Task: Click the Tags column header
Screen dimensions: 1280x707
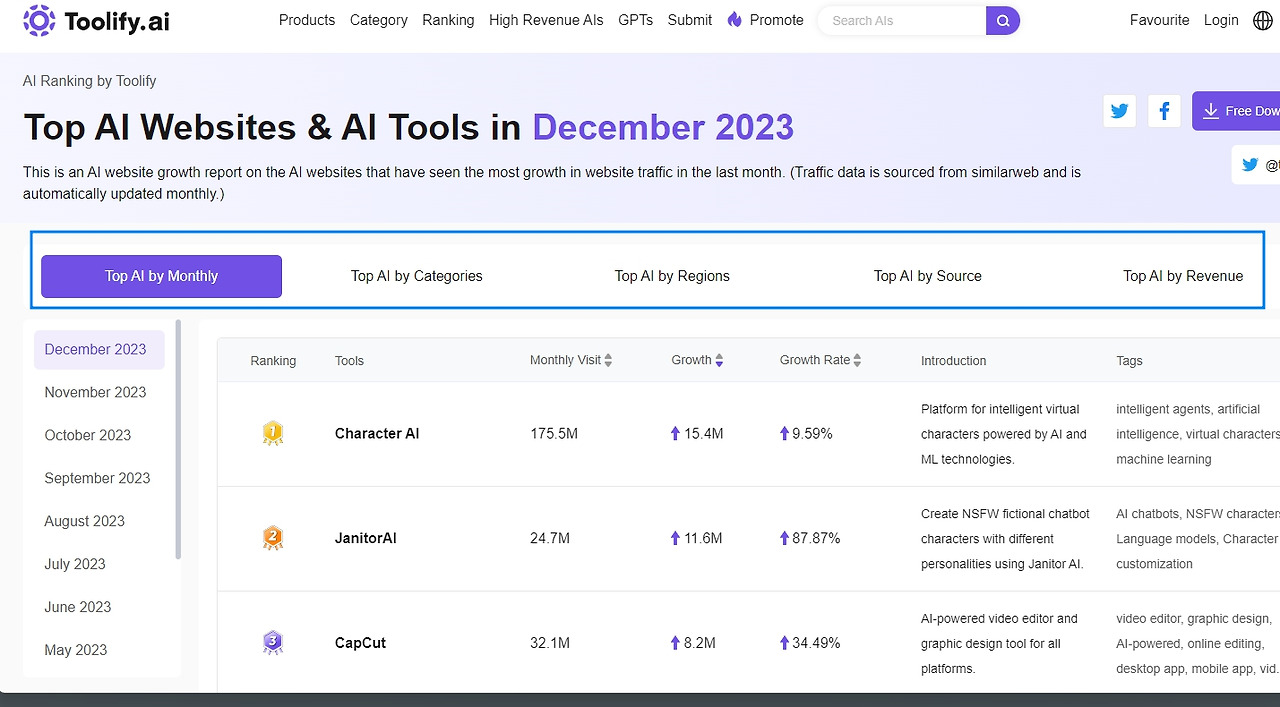Action: coord(1129,361)
